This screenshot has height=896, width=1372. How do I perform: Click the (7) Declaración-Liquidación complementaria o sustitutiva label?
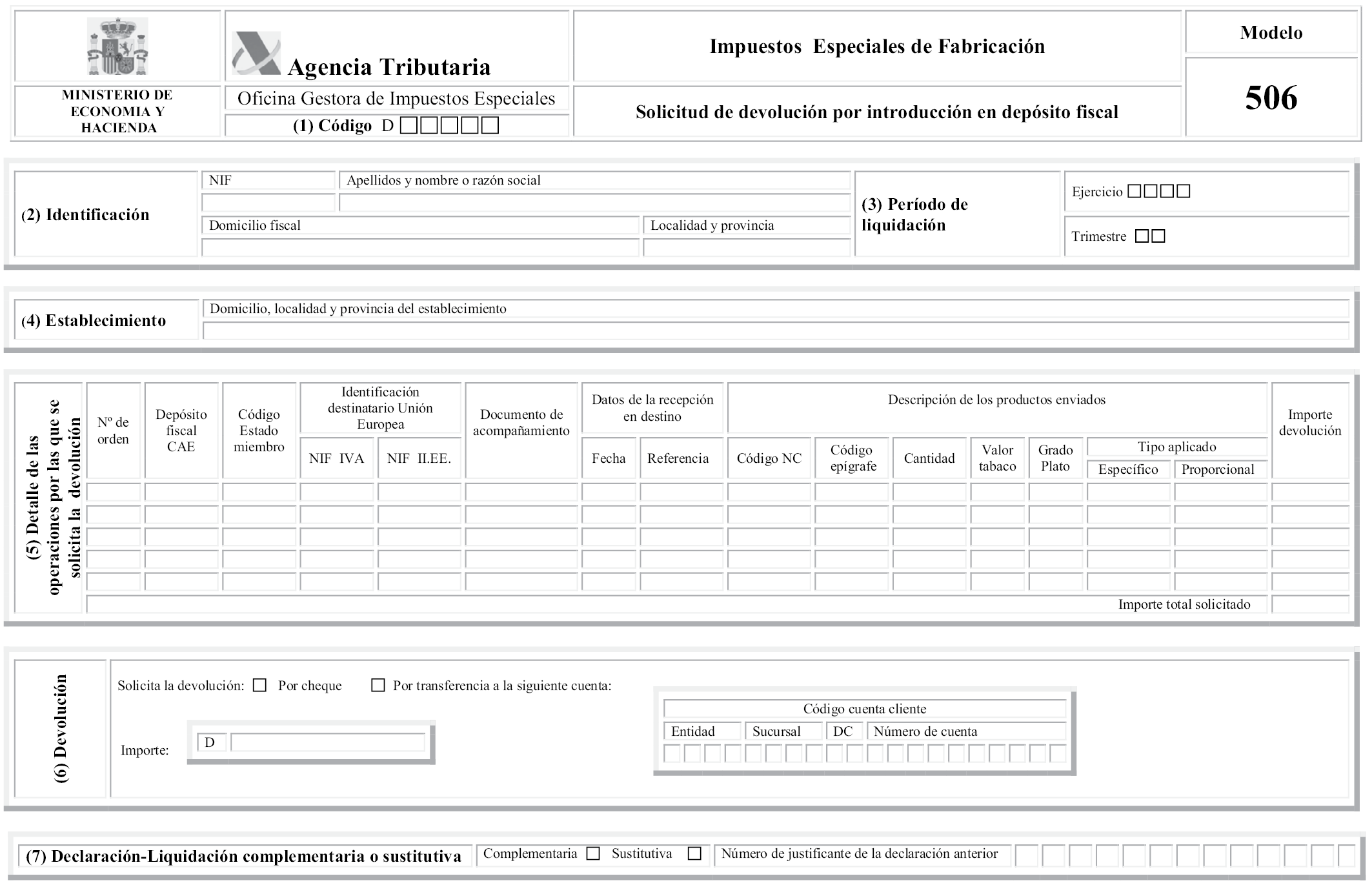click(x=243, y=857)
